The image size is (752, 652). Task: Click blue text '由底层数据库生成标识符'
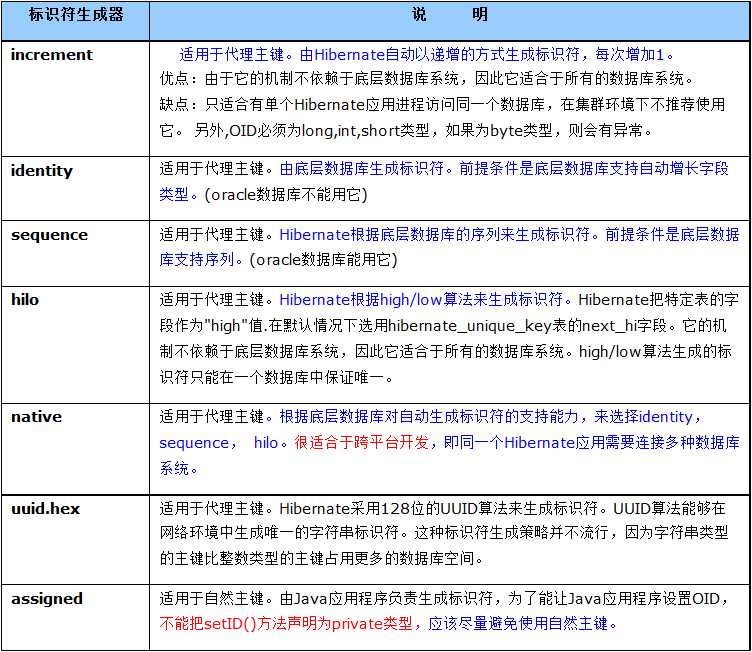(x=362, y=168)
